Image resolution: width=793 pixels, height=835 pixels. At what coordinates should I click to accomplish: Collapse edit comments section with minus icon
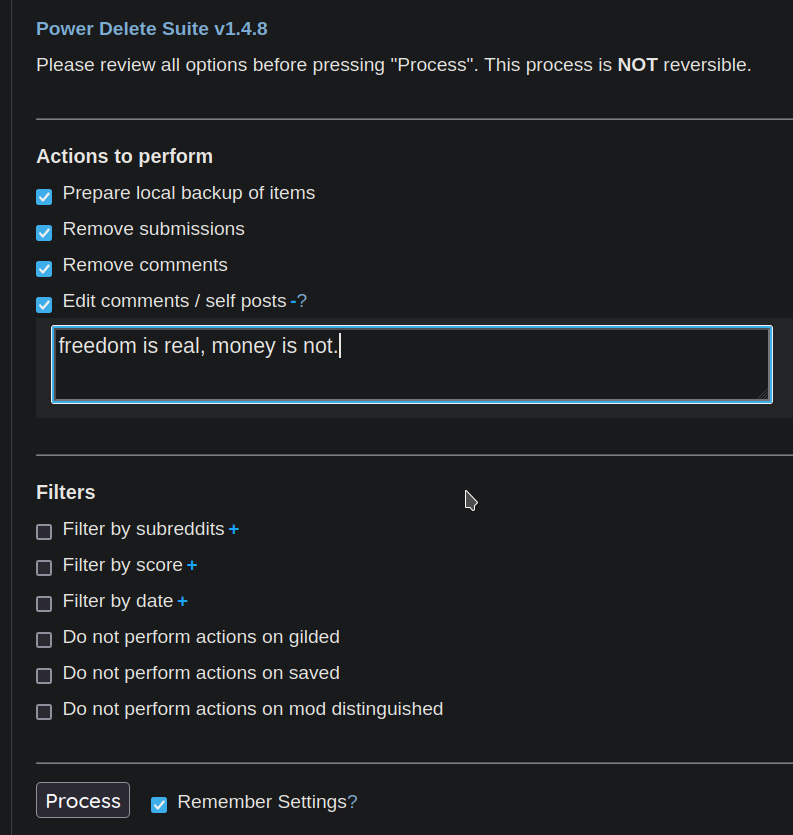[293, 301]
